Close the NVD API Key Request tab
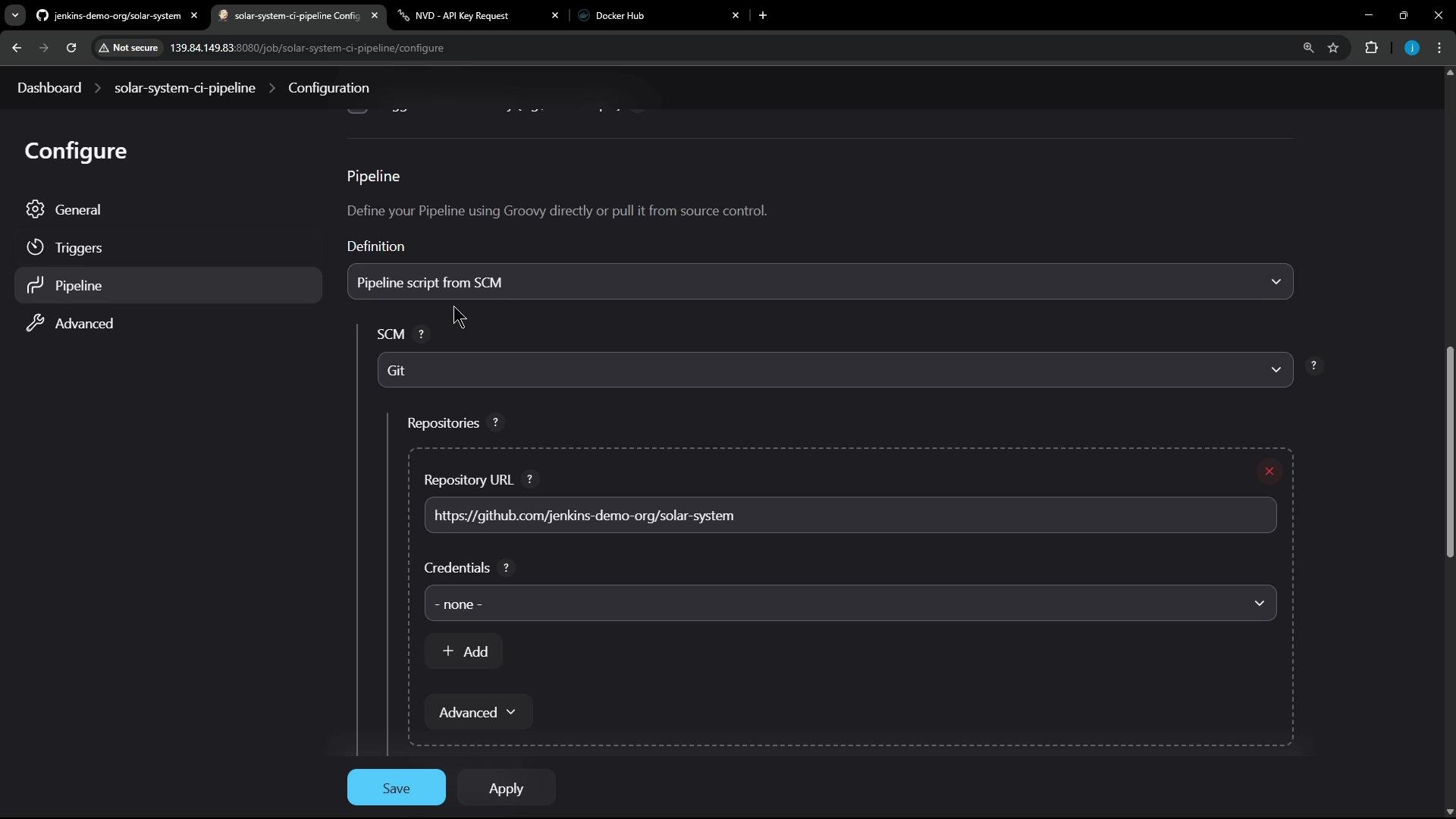The height and width of the screenshot is (819, 1456). pyautogui.click(x=554, y=15)
